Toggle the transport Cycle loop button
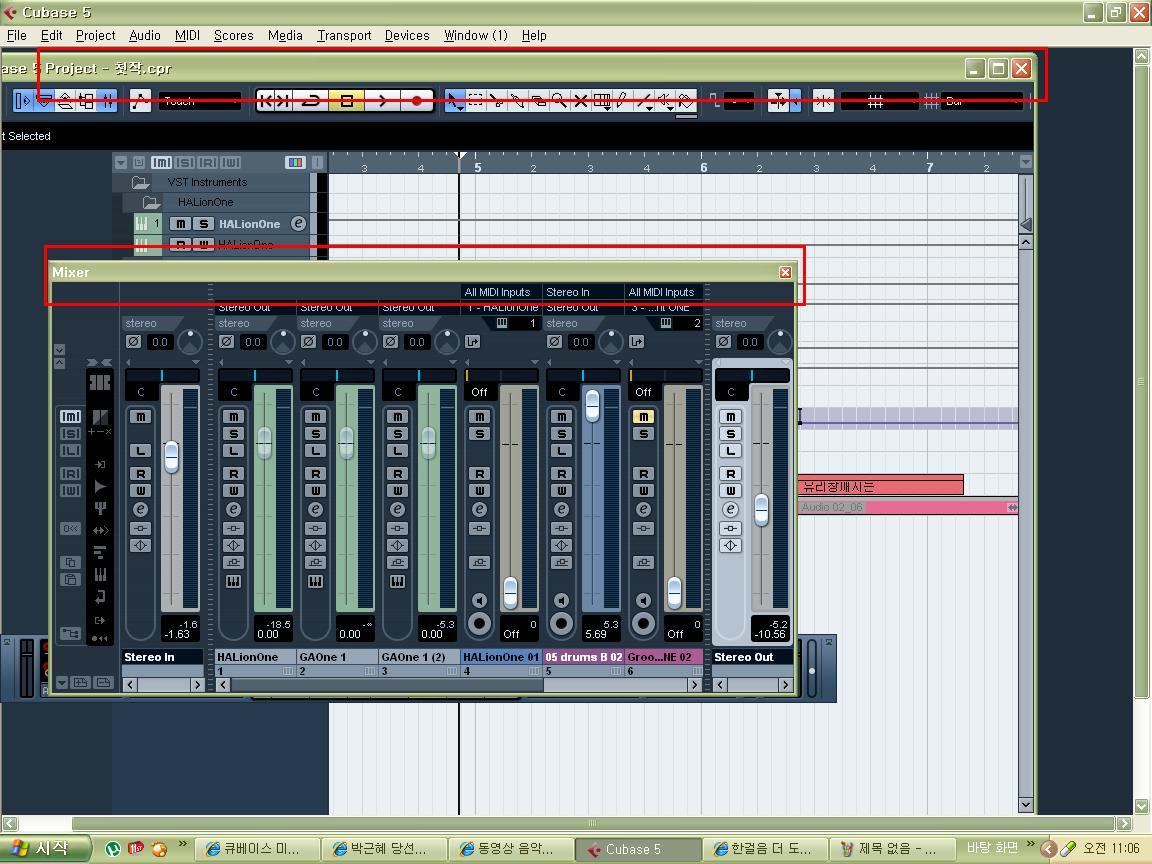Viewport: 1152px width, 864px height. [311, 101]
